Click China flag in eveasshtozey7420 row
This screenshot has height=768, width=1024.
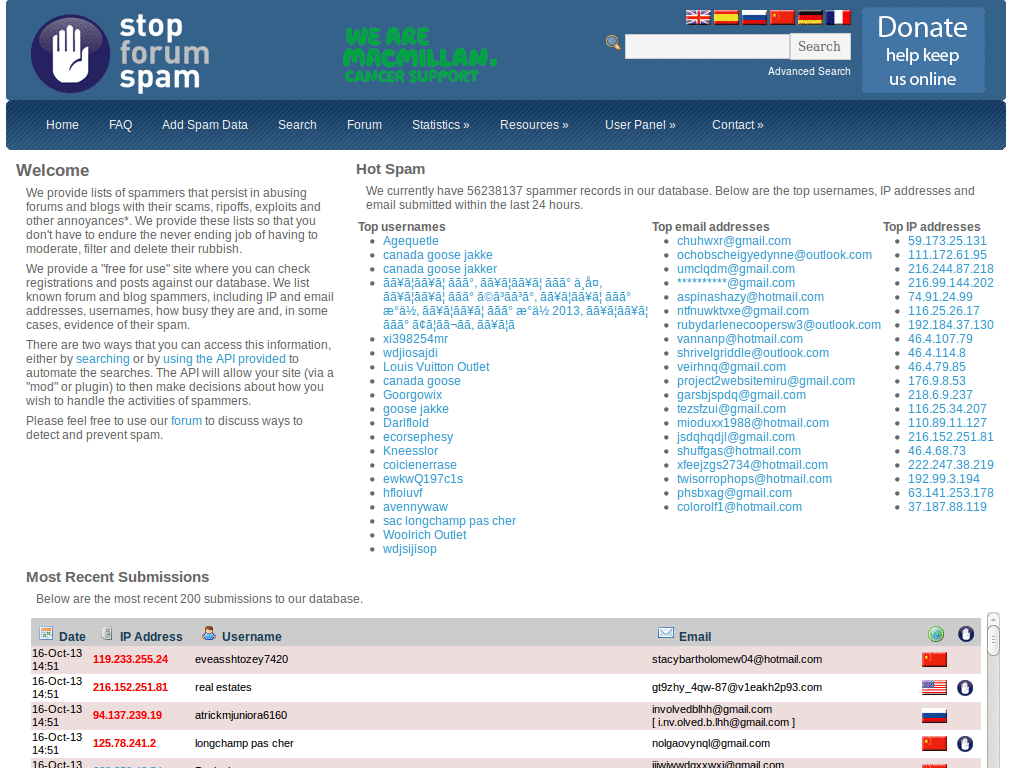pos(934,660)
